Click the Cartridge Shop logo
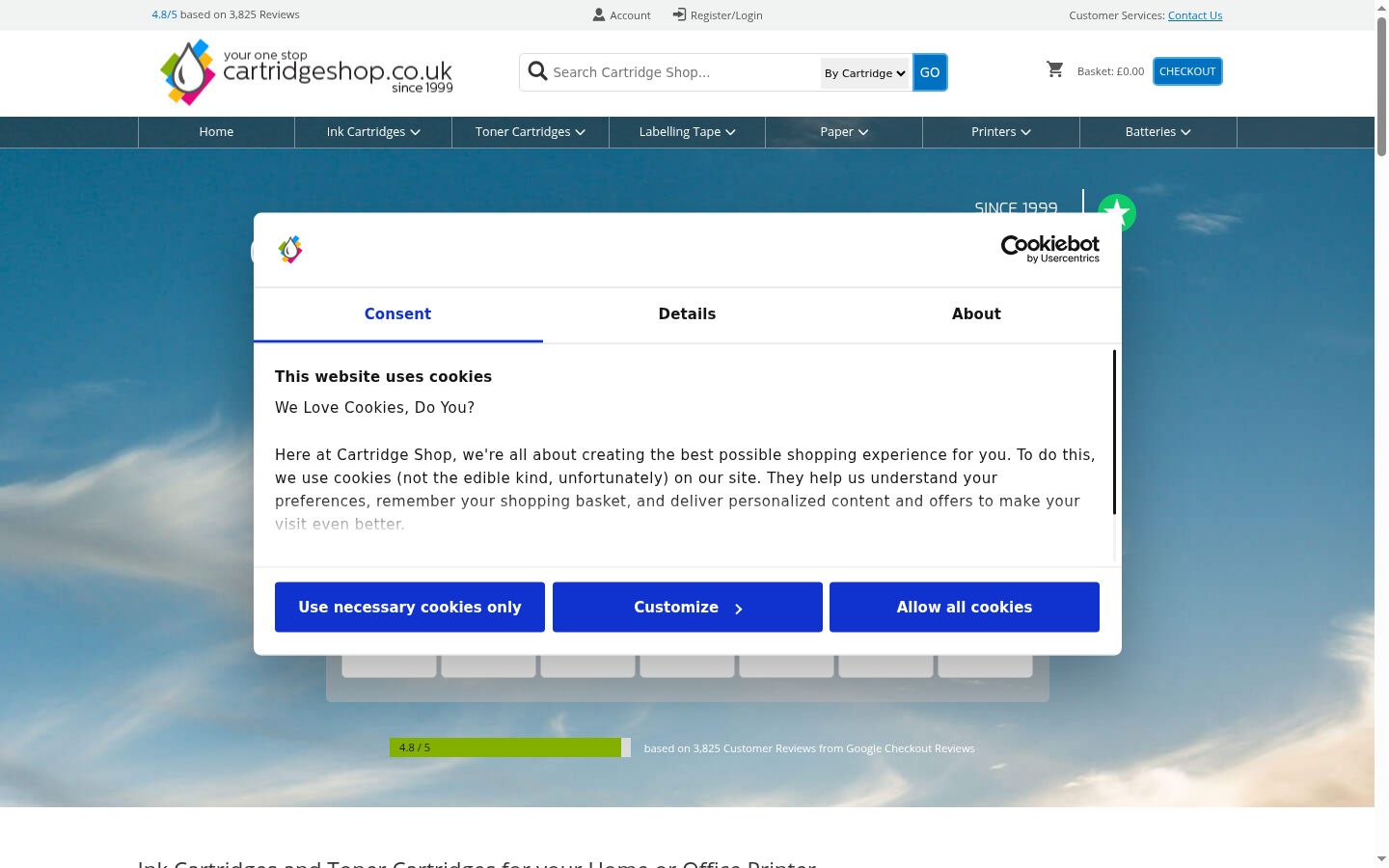The width and height of the screenshot is (1389, 868). (307, 72)
